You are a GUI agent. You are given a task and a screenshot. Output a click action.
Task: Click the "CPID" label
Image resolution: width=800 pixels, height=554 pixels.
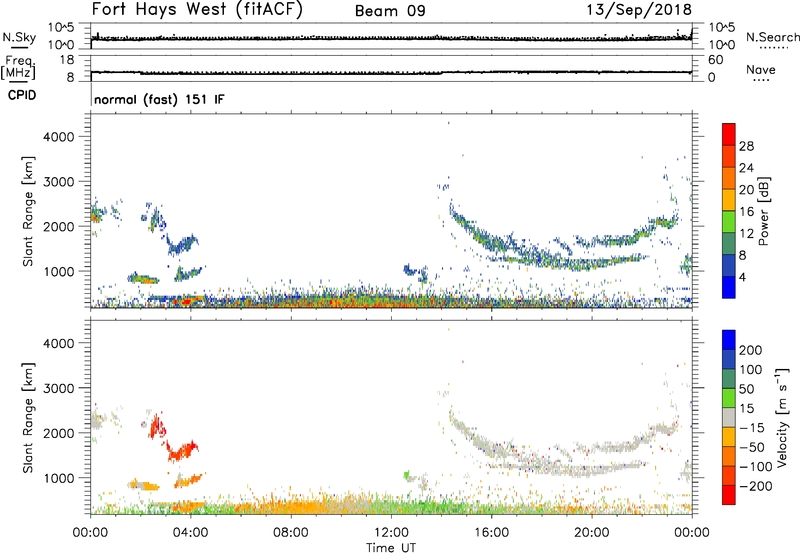point(22,95)
